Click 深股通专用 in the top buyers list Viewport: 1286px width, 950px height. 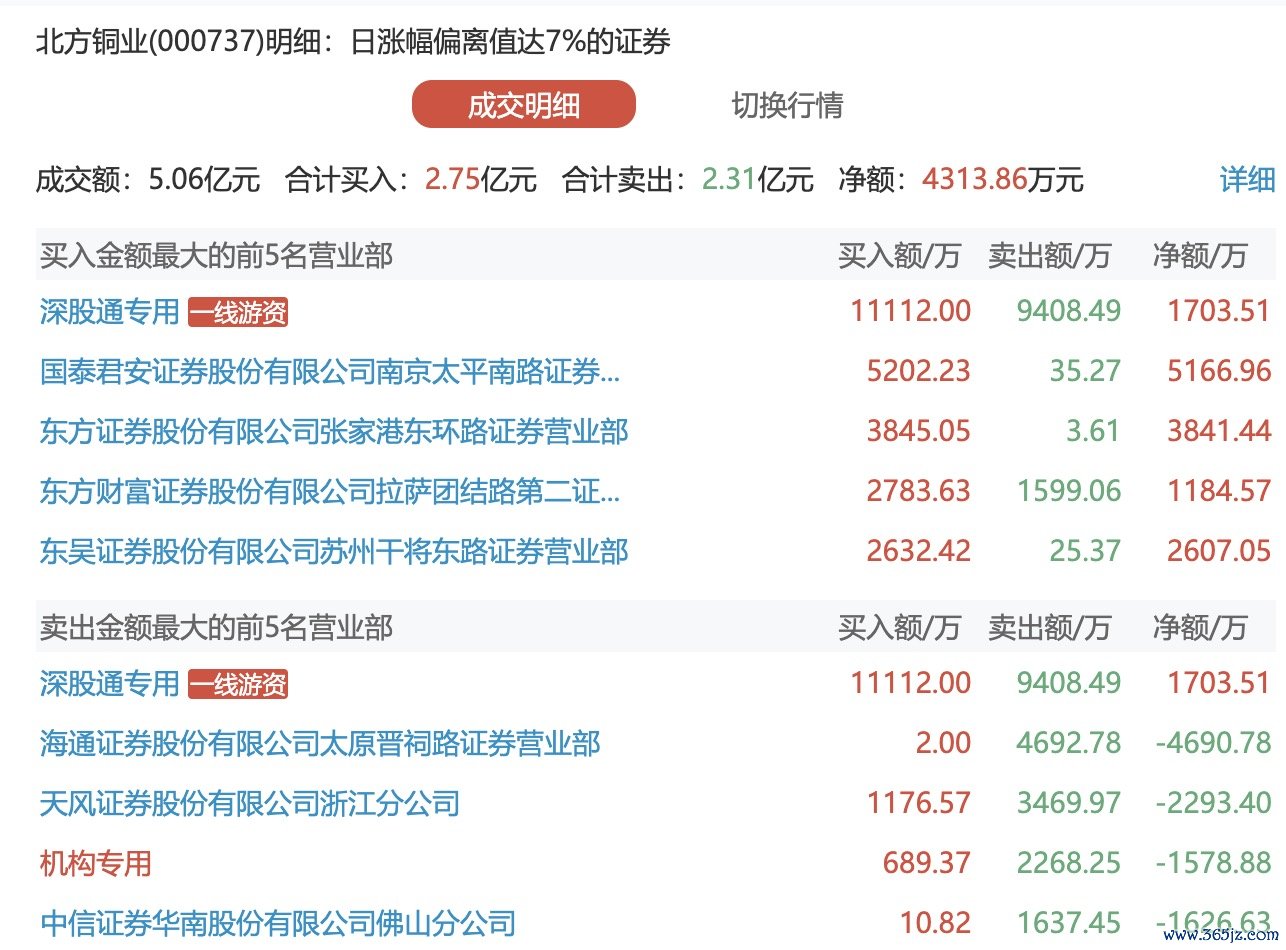109,312
